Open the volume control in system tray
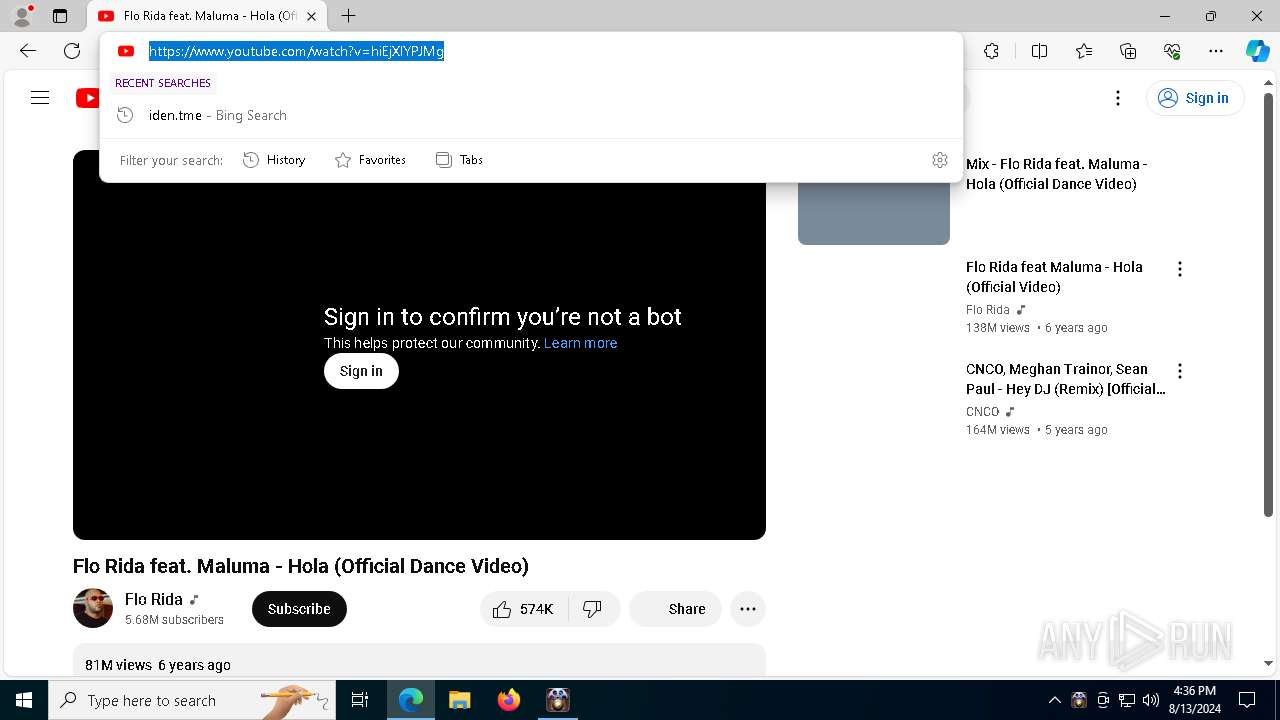Viewport: 1280px width, 720px height. pyautogui.click(x=1151, y=700)
